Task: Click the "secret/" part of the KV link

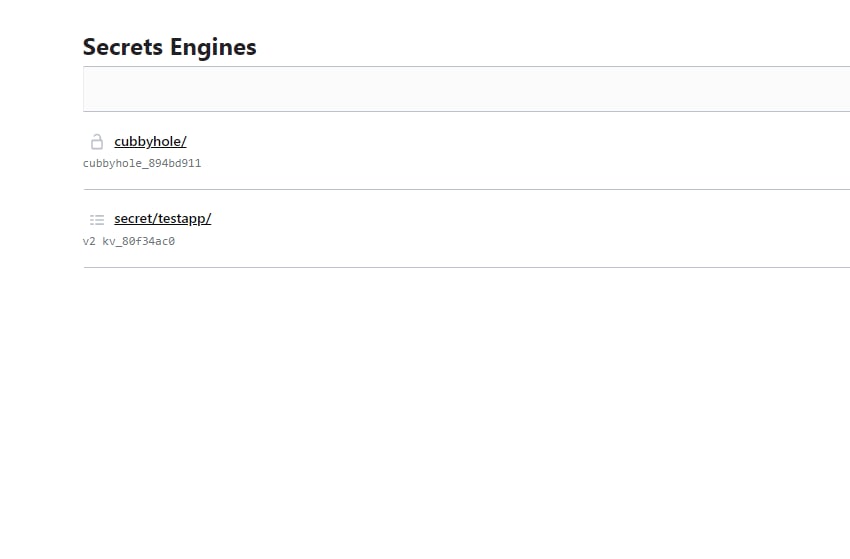Action: click(136, 219)
